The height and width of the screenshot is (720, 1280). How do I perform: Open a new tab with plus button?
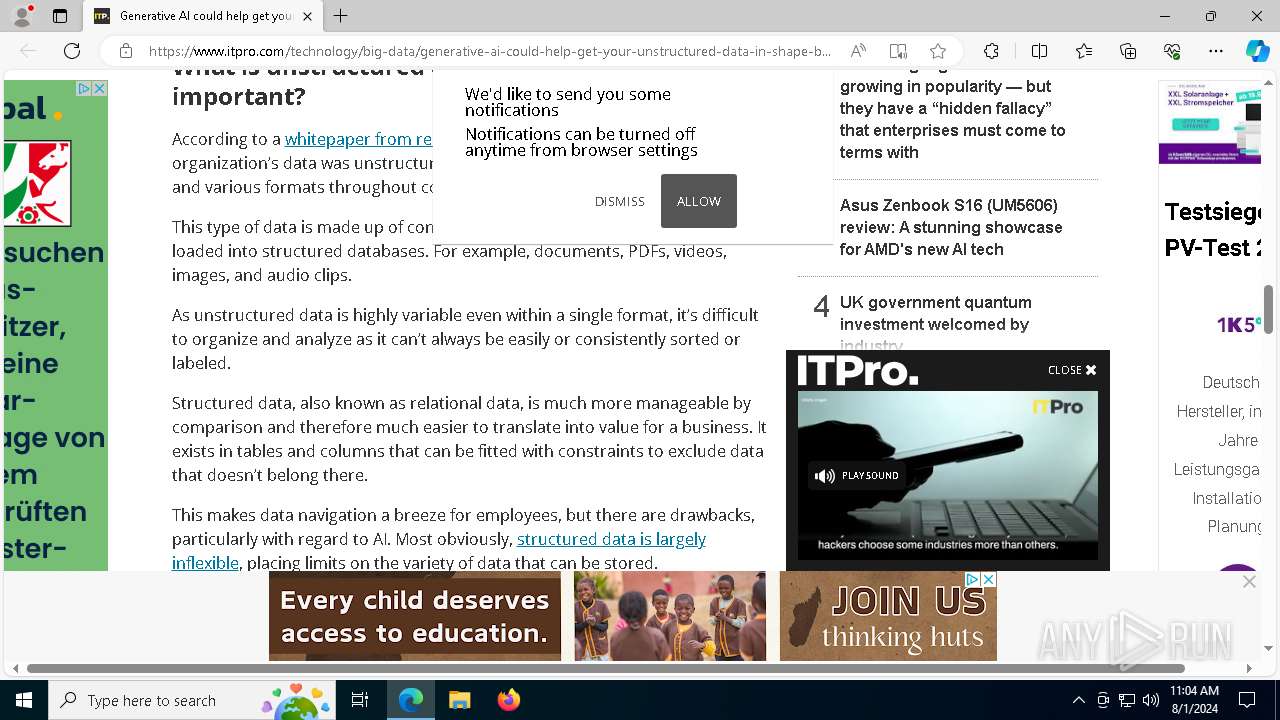pos(341,16)
